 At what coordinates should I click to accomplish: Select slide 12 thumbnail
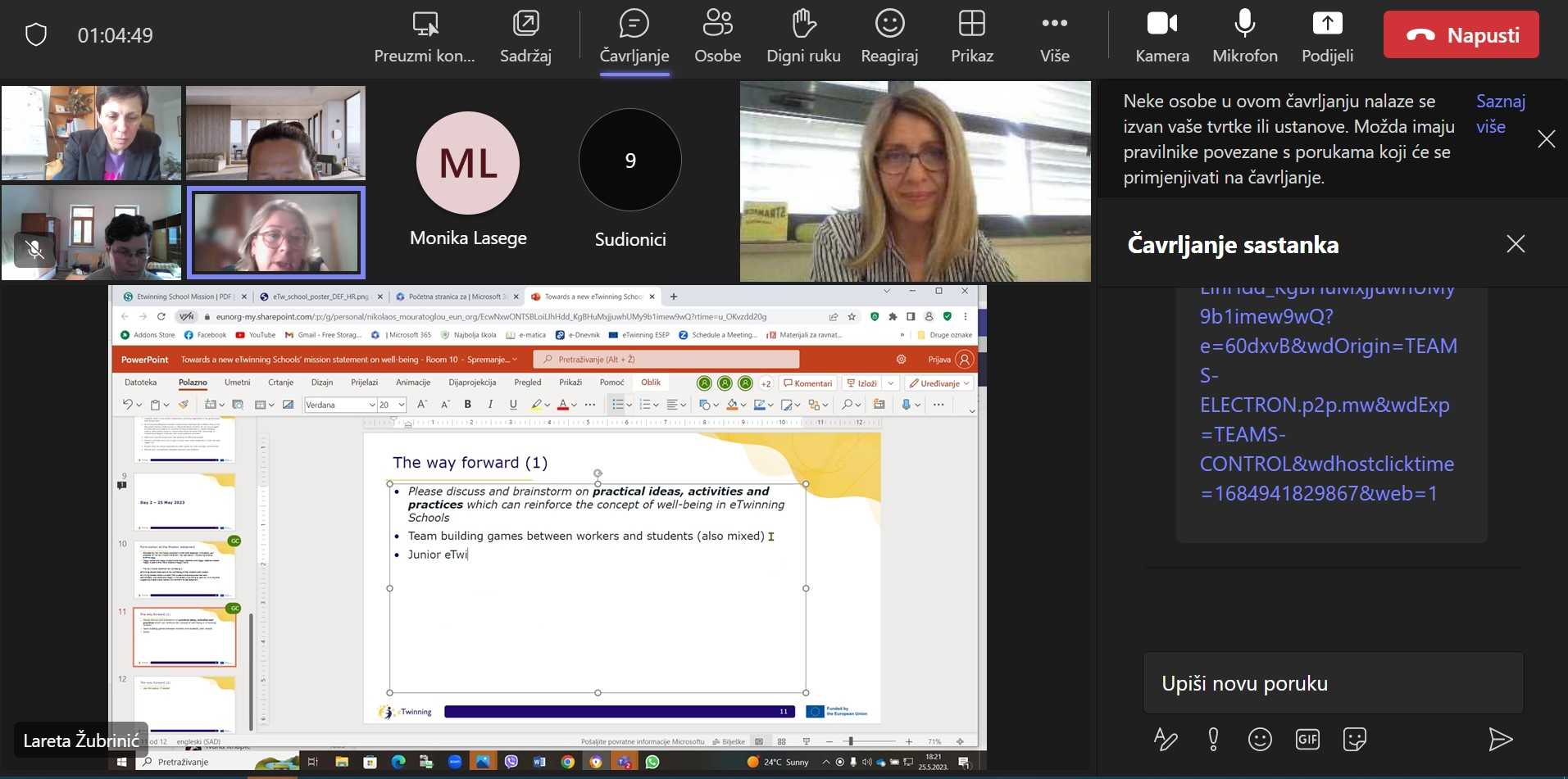pos(184,704)
